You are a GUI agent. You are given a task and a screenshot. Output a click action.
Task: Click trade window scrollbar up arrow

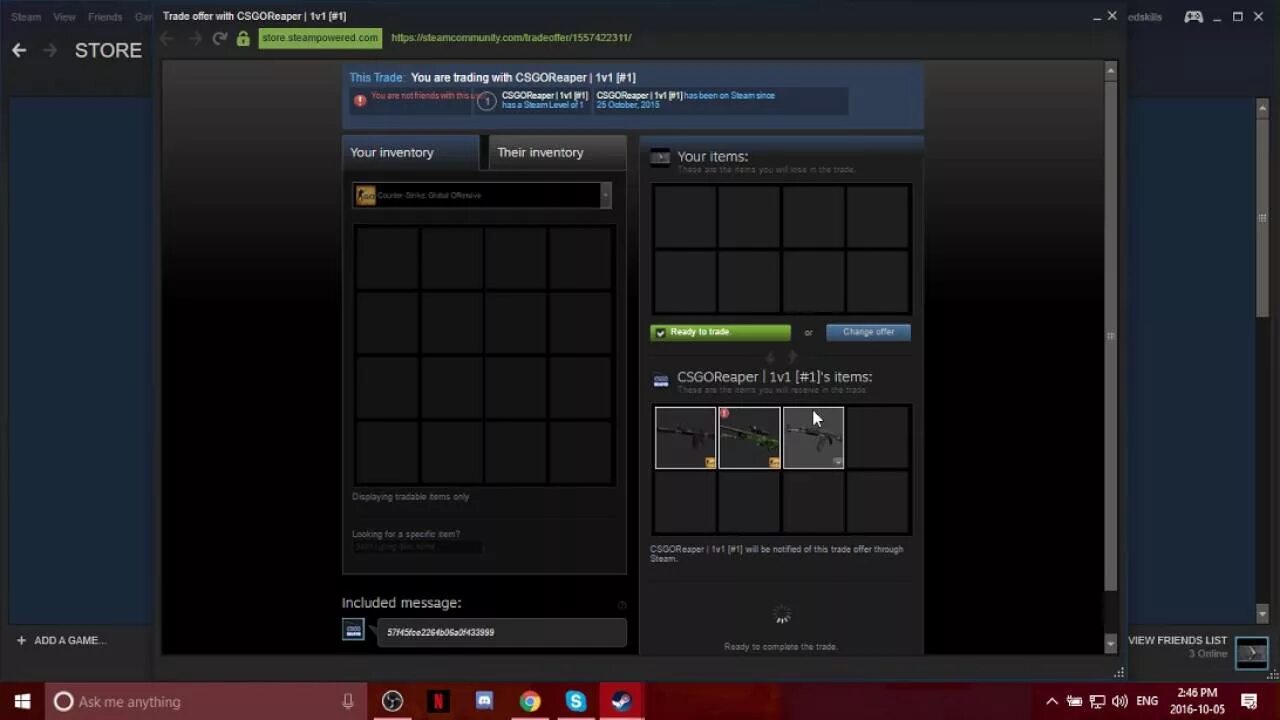point(1110,70)
